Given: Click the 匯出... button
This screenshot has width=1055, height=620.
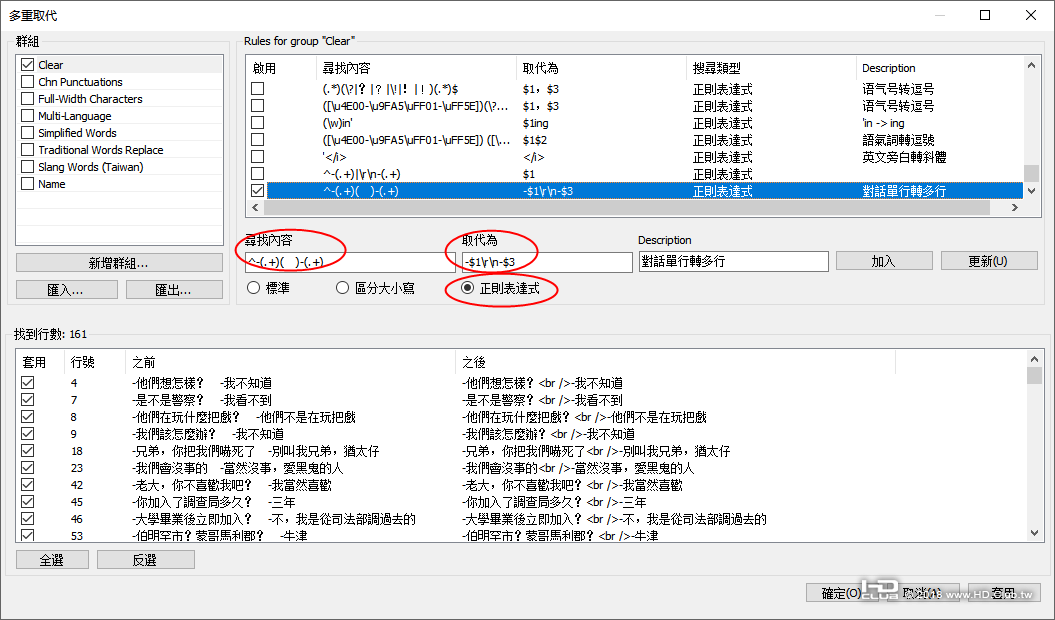Looking at the screenshot, I should (x=174, y=289).
